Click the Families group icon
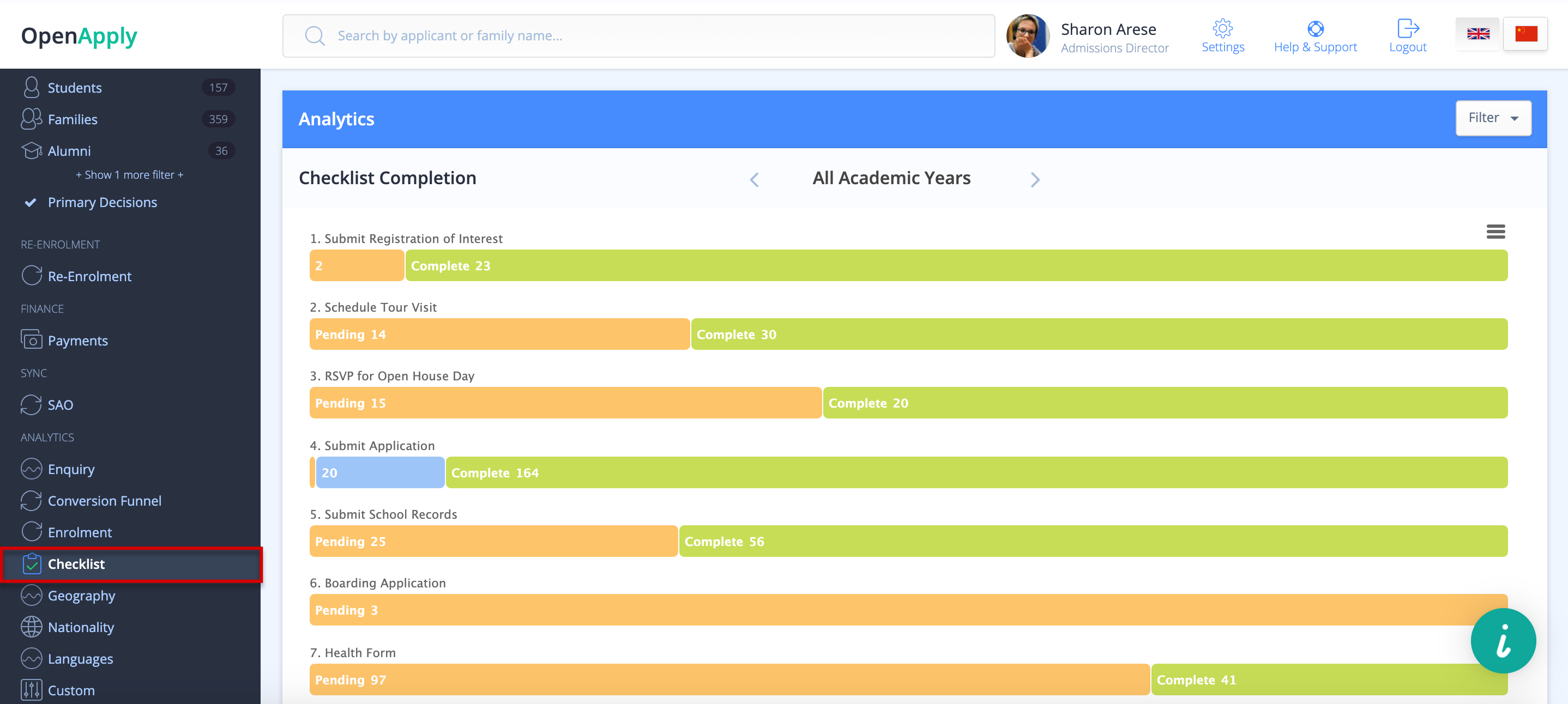Screen dimensions: 1568x704 pos(31,119)
